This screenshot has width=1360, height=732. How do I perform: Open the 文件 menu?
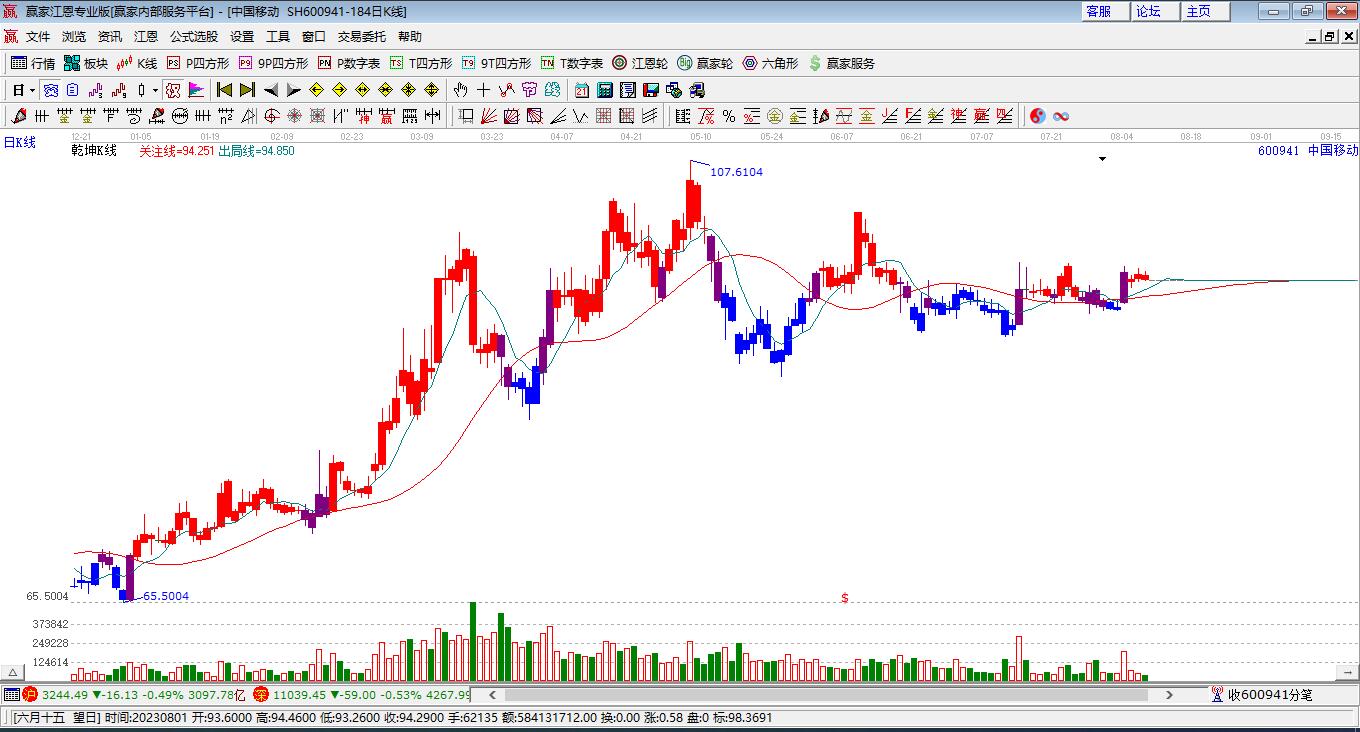tap(38, 37)
